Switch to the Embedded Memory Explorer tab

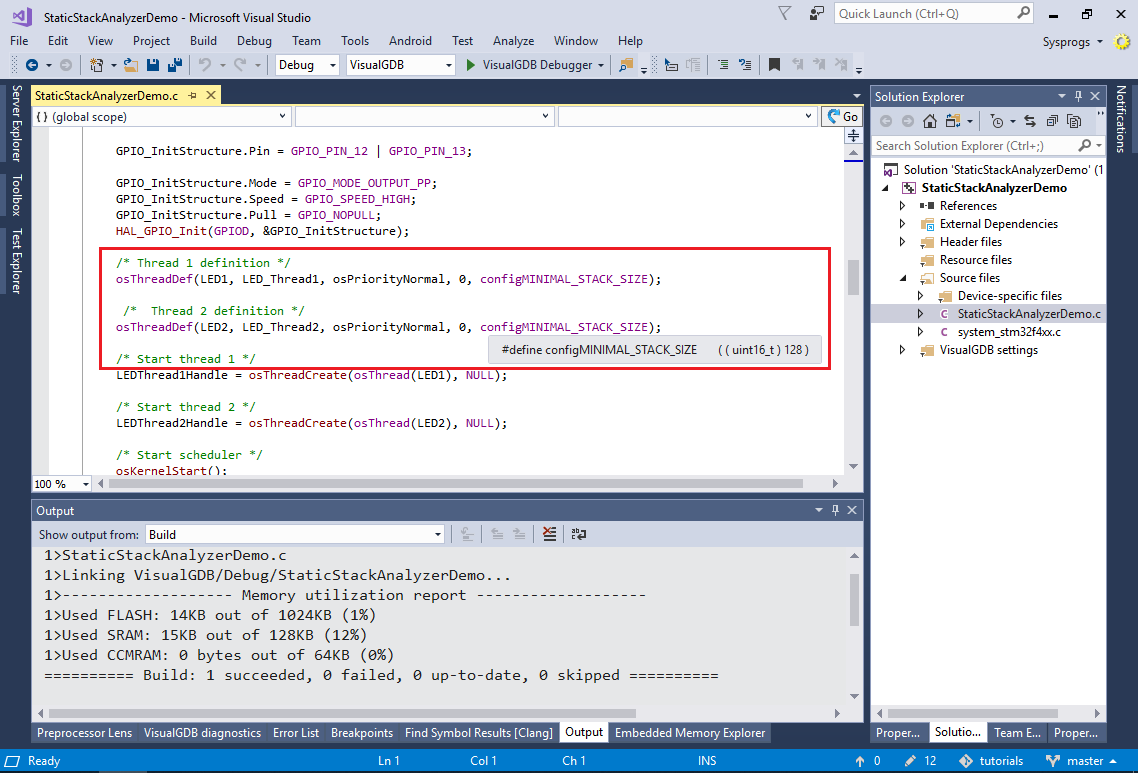pos(690,733)
